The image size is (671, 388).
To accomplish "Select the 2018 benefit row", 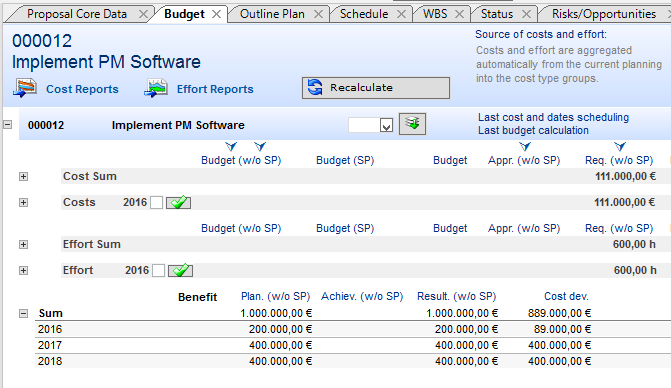I will click(353, 361).
